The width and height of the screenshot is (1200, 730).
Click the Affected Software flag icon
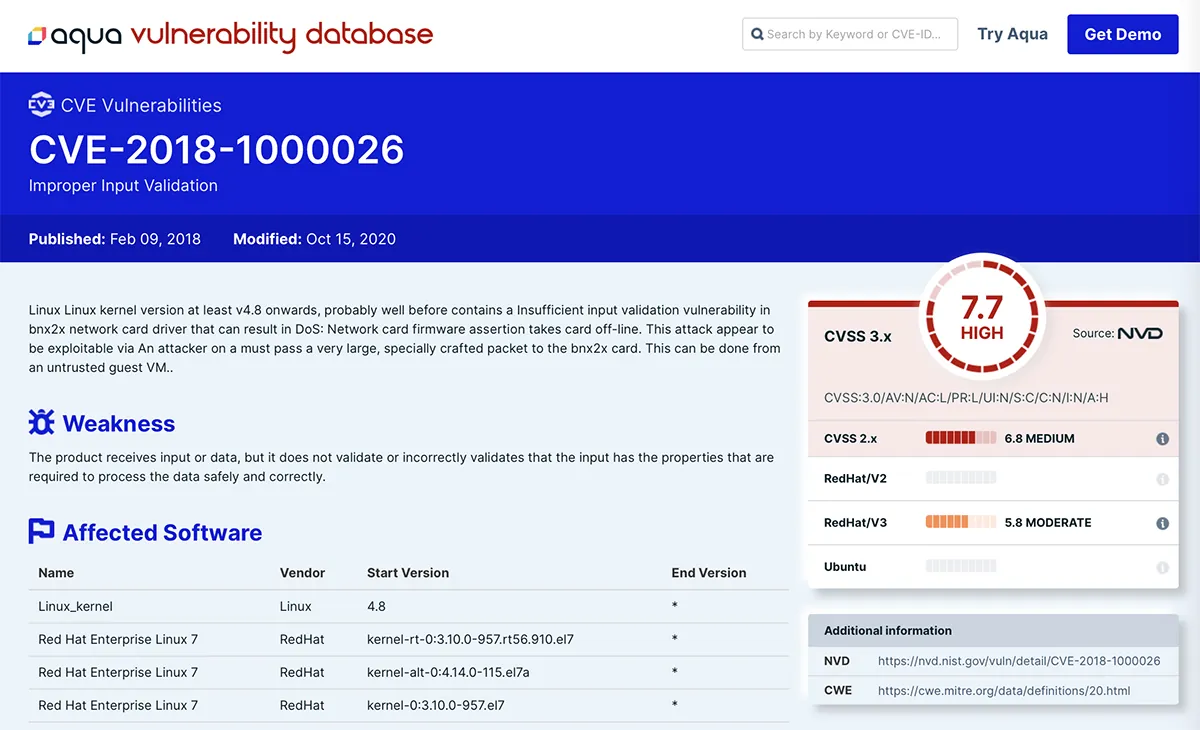[41, 531]
